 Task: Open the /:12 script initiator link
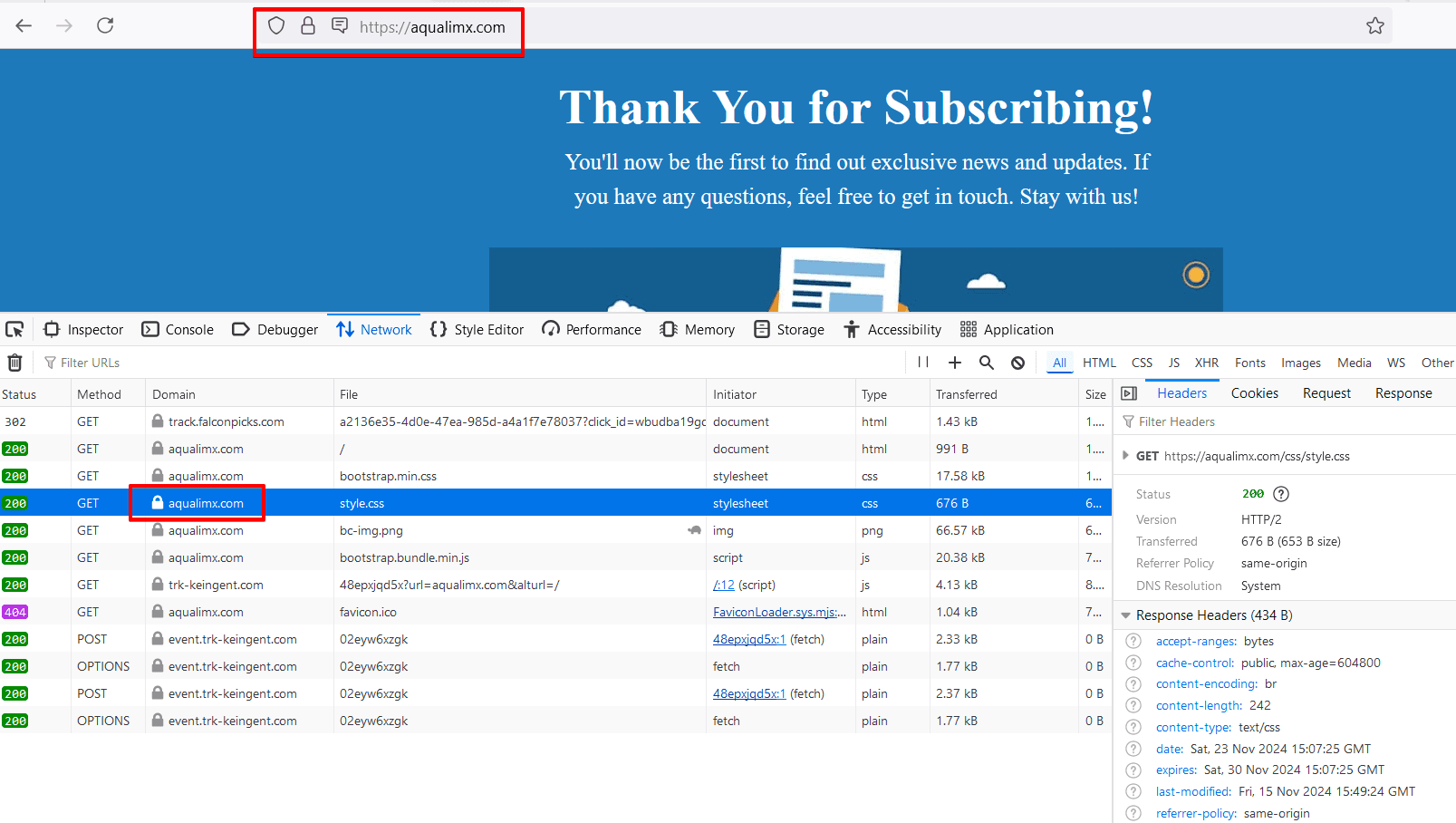coord(724,585)
